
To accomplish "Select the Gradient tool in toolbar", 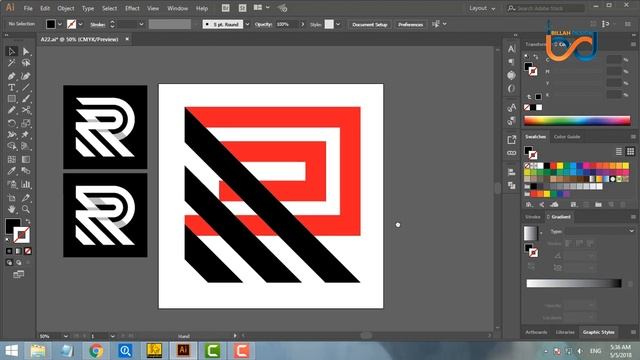I will 26,159.
